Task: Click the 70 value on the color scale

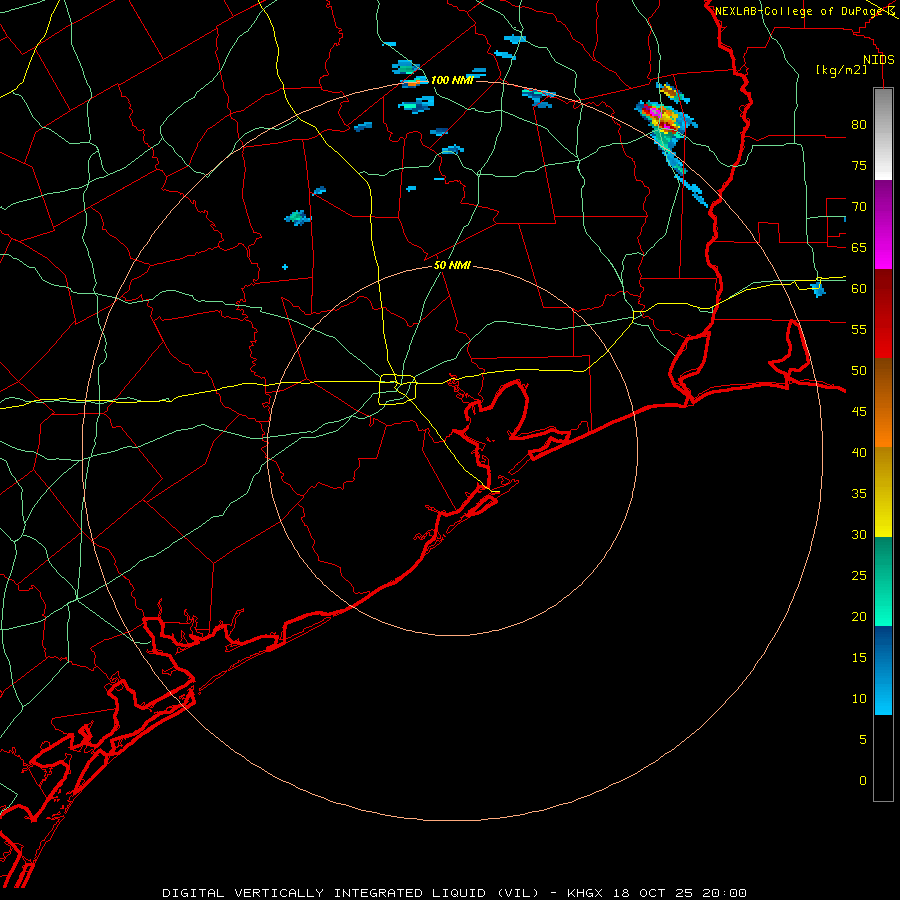Action: point(859,207)
